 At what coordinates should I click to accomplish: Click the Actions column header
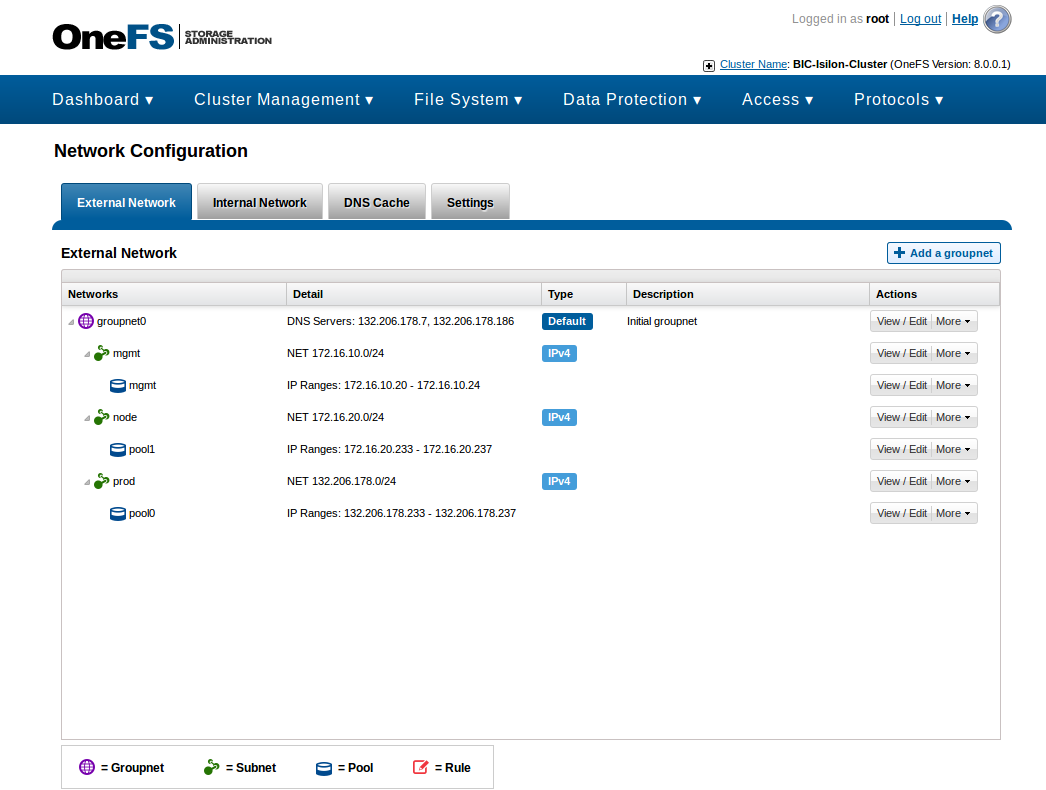934,294
